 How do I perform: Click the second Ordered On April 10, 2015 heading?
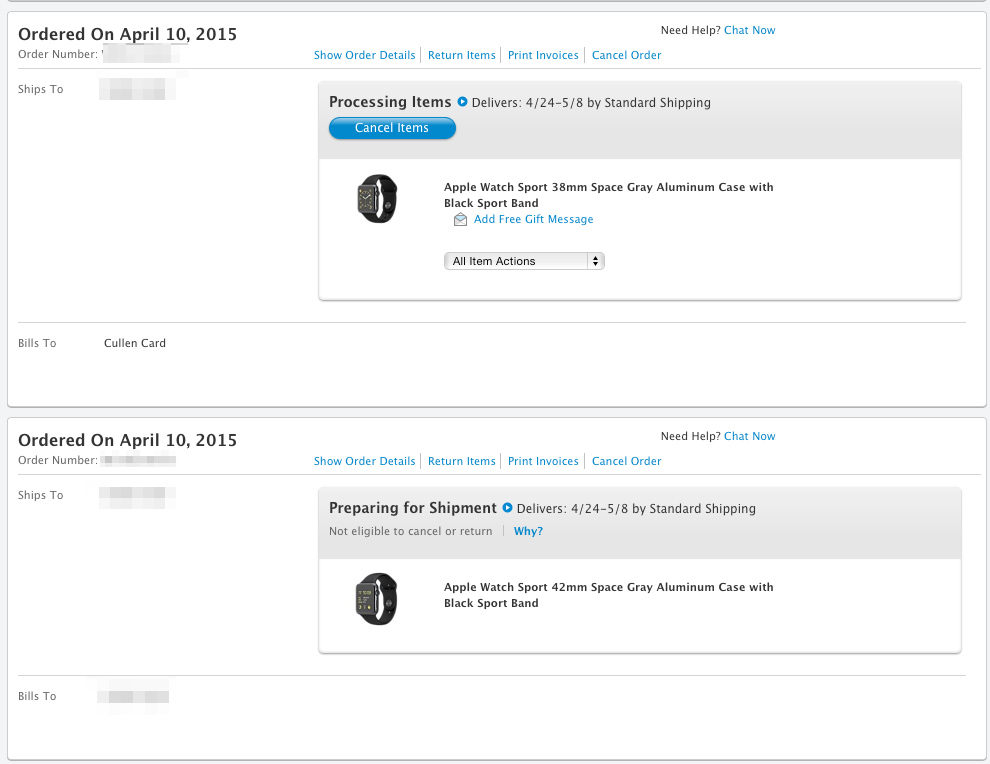point(128,440)
